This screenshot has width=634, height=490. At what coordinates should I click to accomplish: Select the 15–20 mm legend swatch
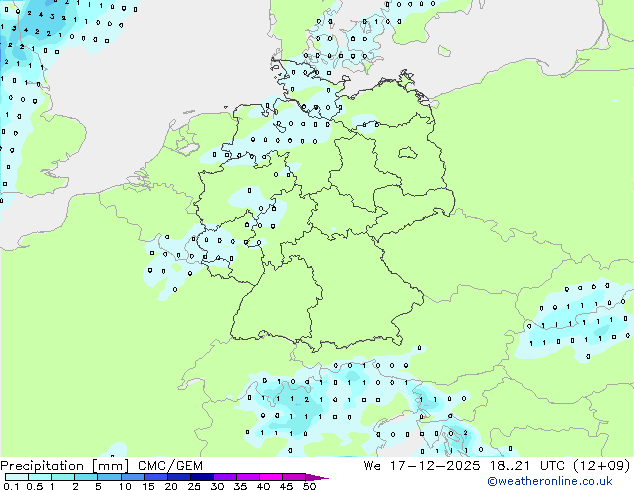(x=155, y=477)
